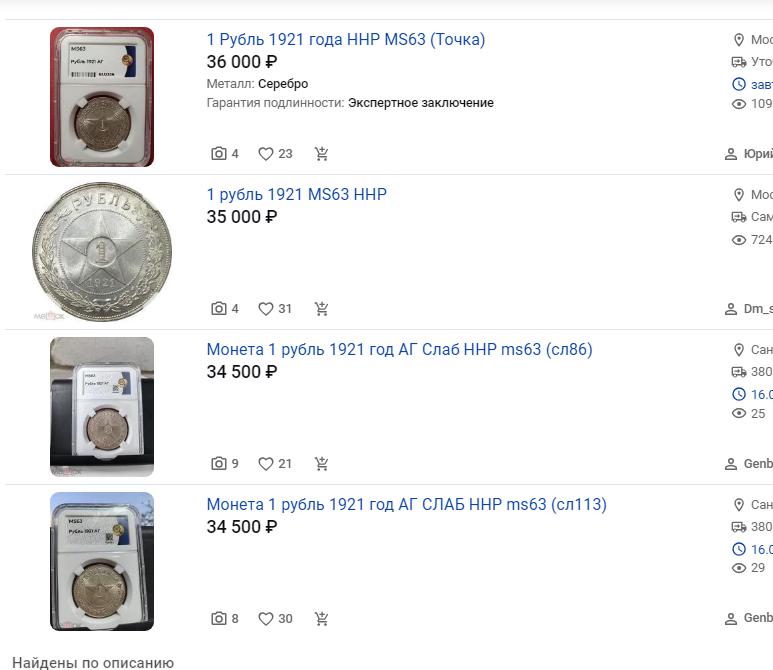Screen dimensions: 773x670
Task: Click the red slab coin thumbnail
Action: pyautogui.click(x=102, y=97)
